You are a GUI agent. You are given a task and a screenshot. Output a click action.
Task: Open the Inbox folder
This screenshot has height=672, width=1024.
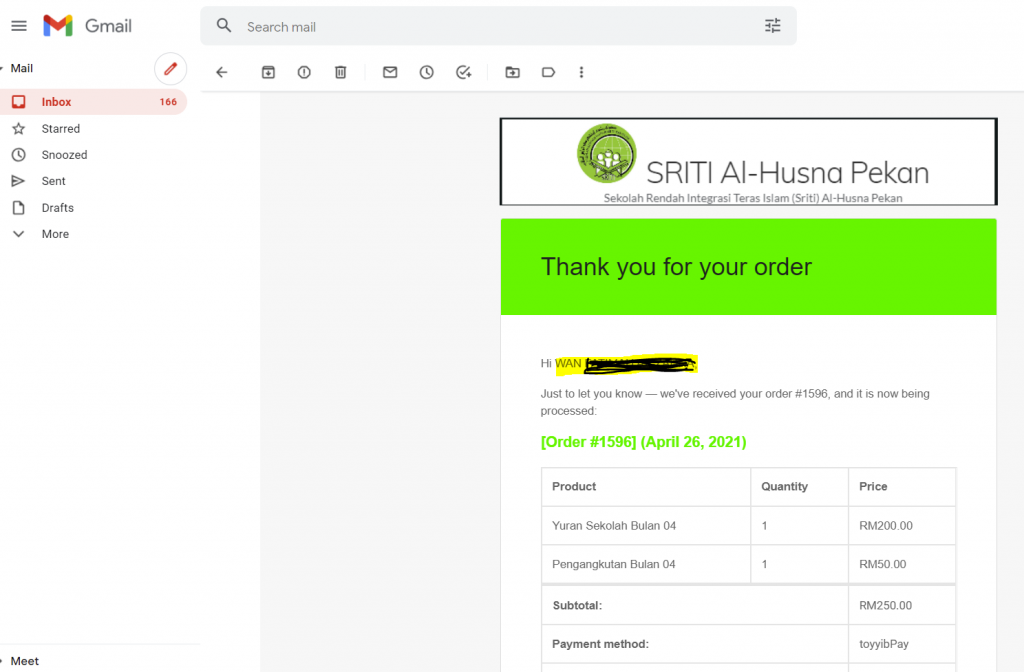pos(57,102)
